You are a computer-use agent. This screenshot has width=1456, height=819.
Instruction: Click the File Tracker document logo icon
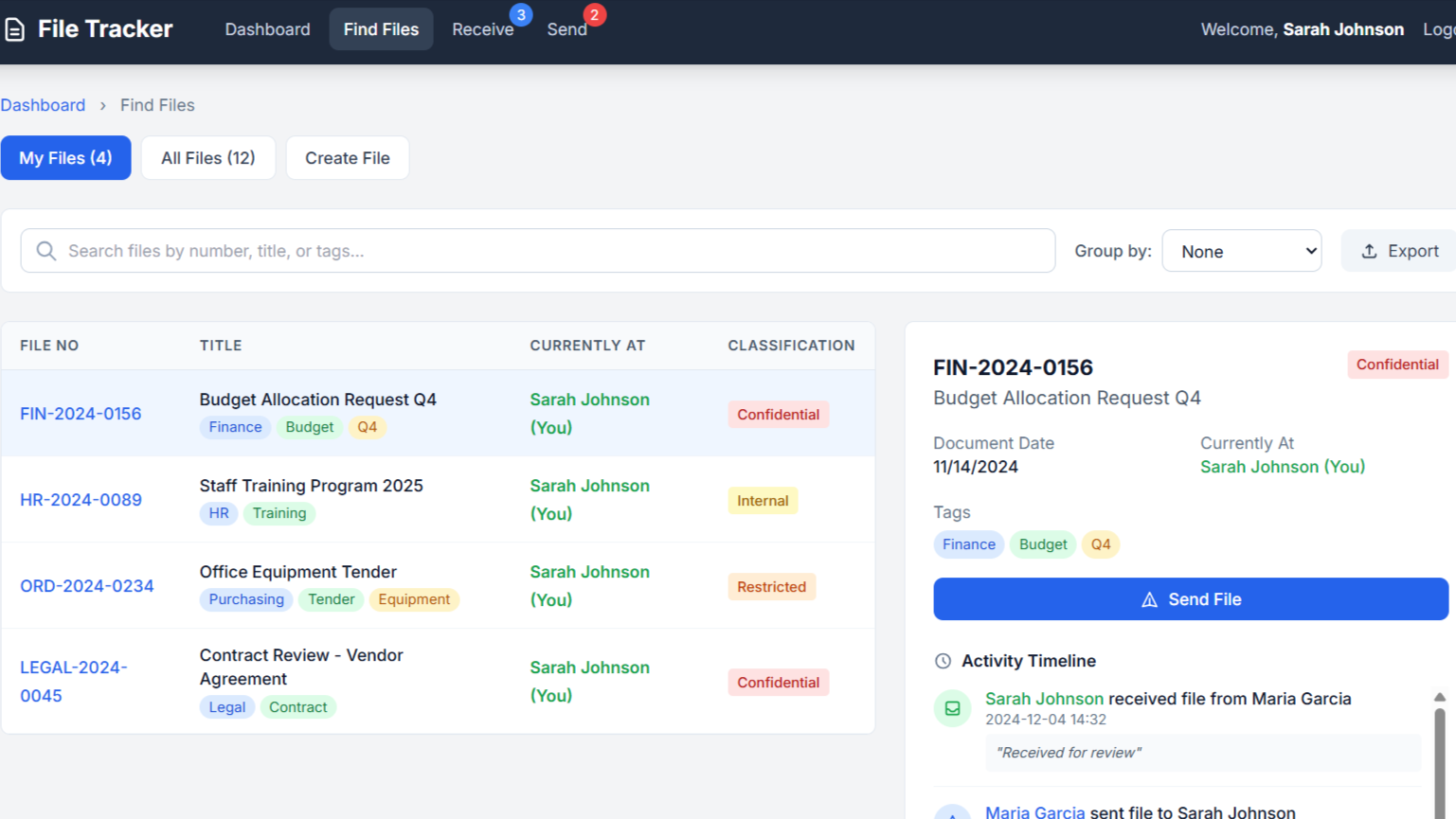coord(14,28)
